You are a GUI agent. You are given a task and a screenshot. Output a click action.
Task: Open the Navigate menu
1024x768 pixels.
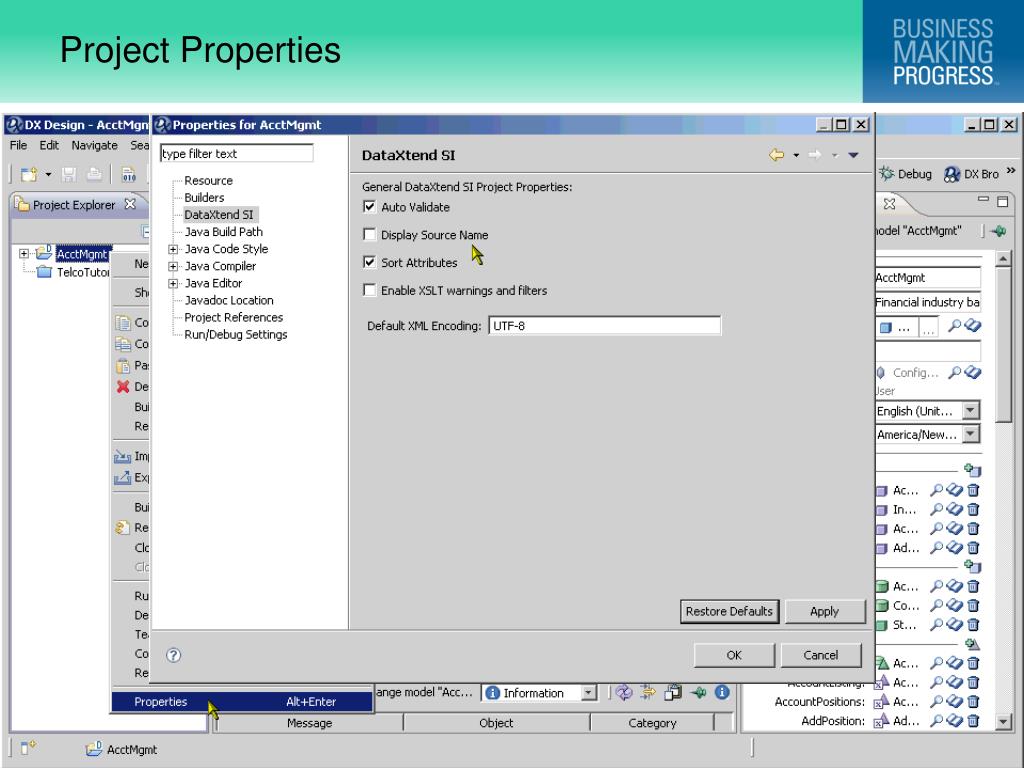[x=95, y=145]
